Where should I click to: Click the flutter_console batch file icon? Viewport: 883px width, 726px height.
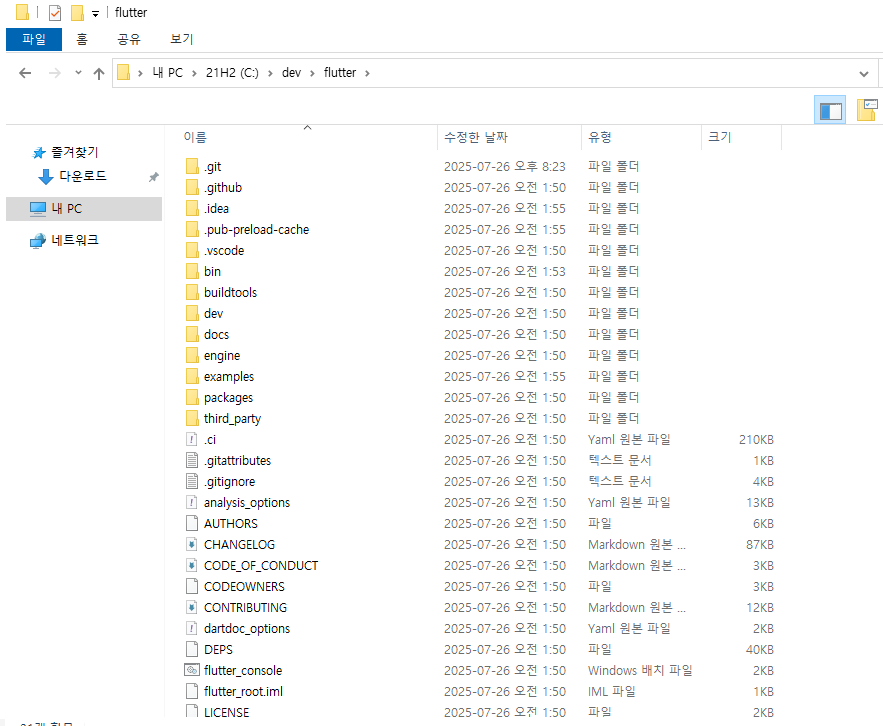pos(192,670)
